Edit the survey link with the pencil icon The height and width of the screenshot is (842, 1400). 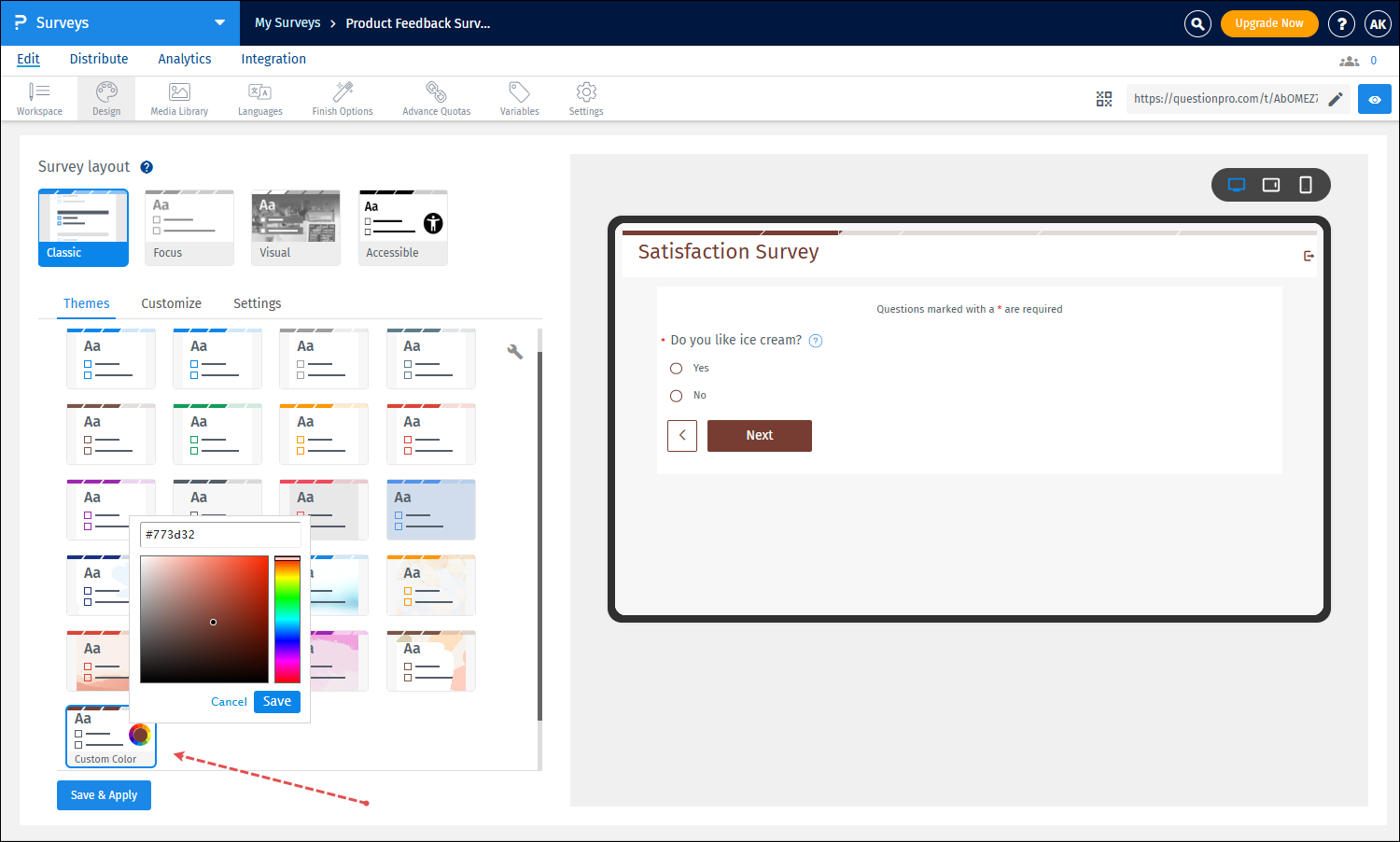1337,97
